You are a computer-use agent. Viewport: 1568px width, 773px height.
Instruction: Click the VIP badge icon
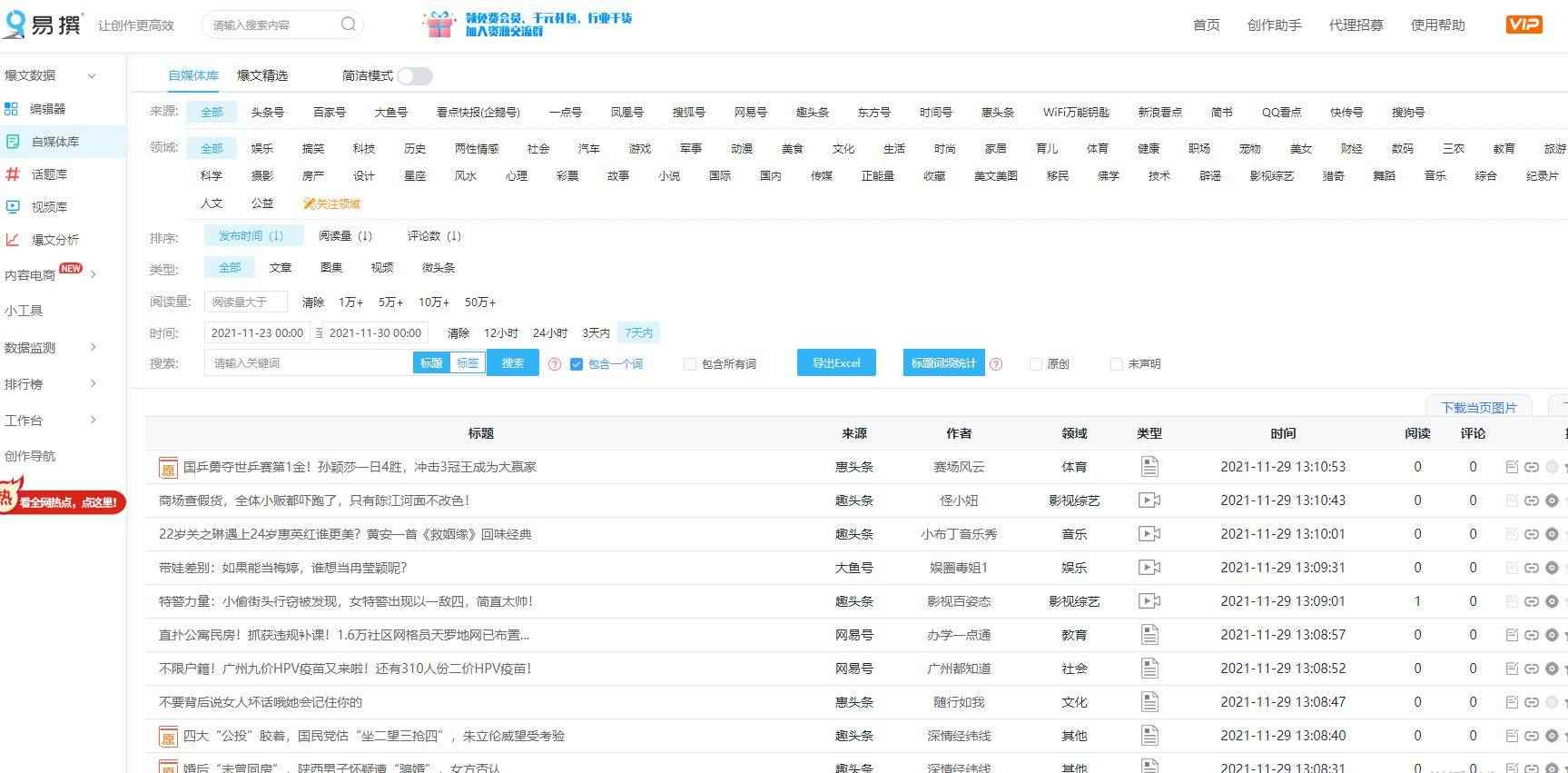[1523, 25]
